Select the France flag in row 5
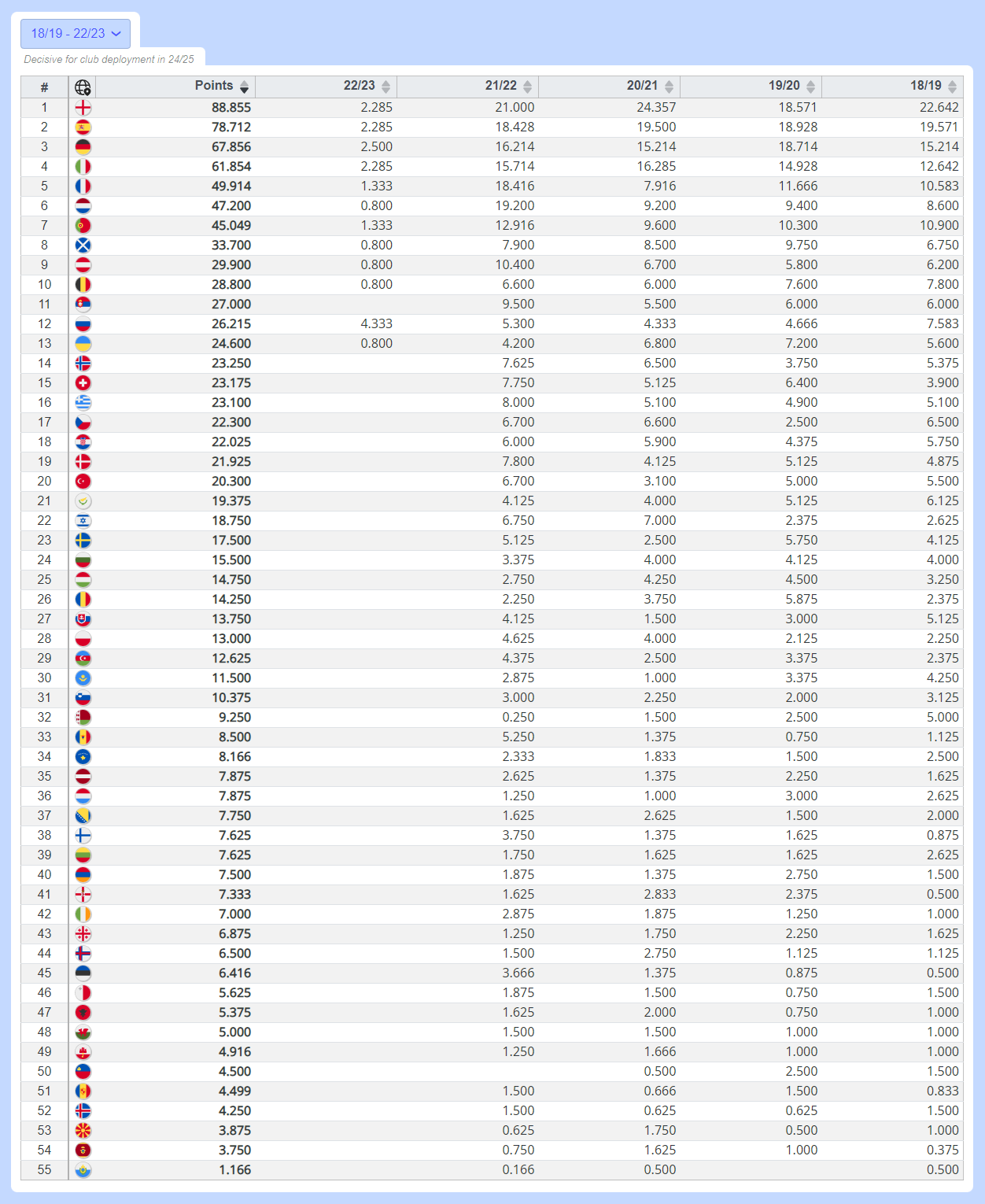 [83, 187]
